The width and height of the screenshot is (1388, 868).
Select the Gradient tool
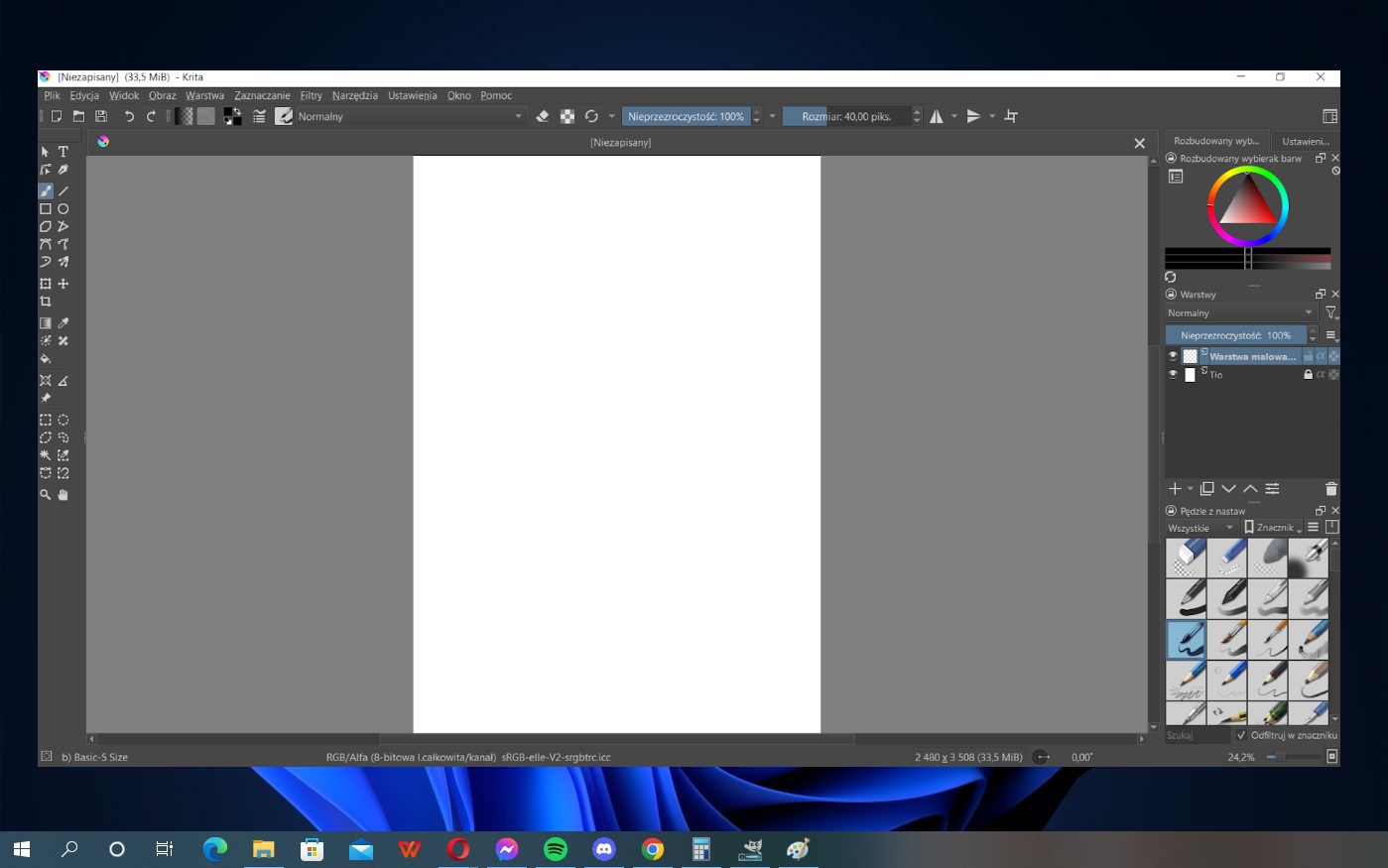coord(46,323)
